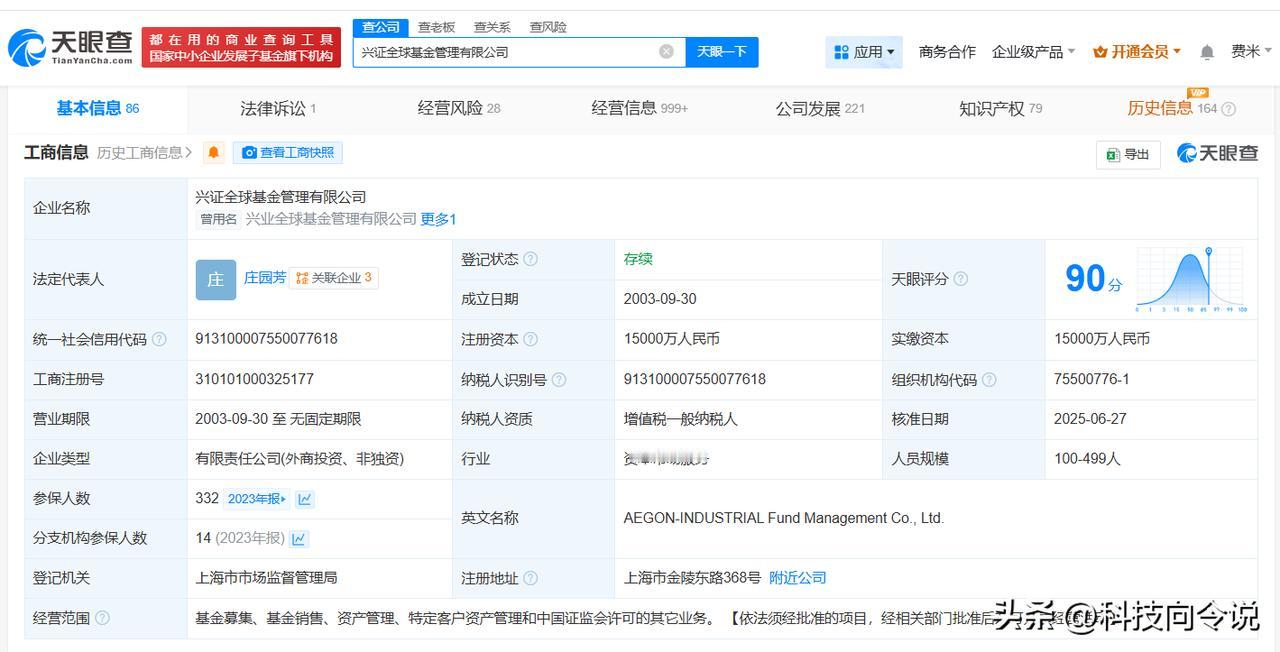Expand 更多1 former names

pyautogui.click(x=438, y=219)
